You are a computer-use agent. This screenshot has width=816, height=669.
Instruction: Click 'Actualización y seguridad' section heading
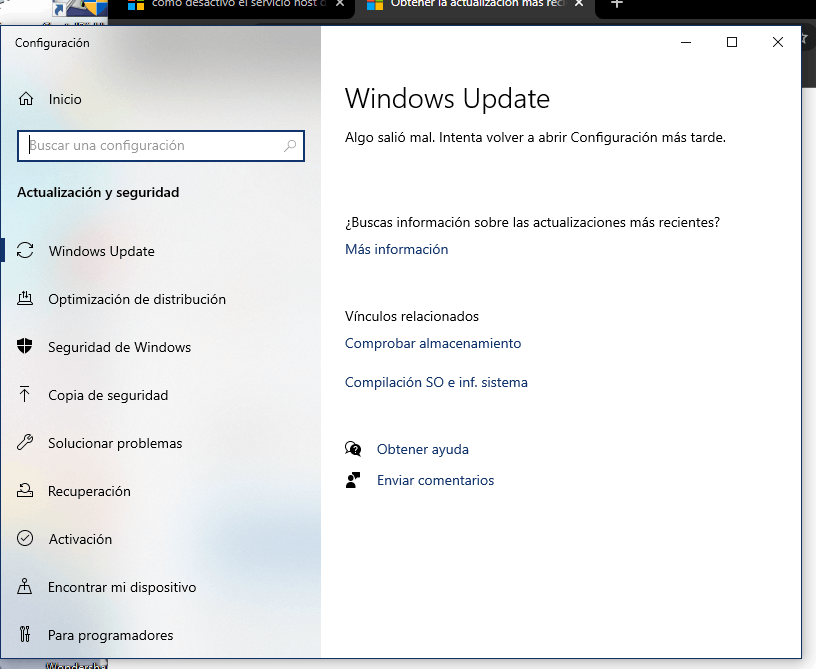point(98,192)
